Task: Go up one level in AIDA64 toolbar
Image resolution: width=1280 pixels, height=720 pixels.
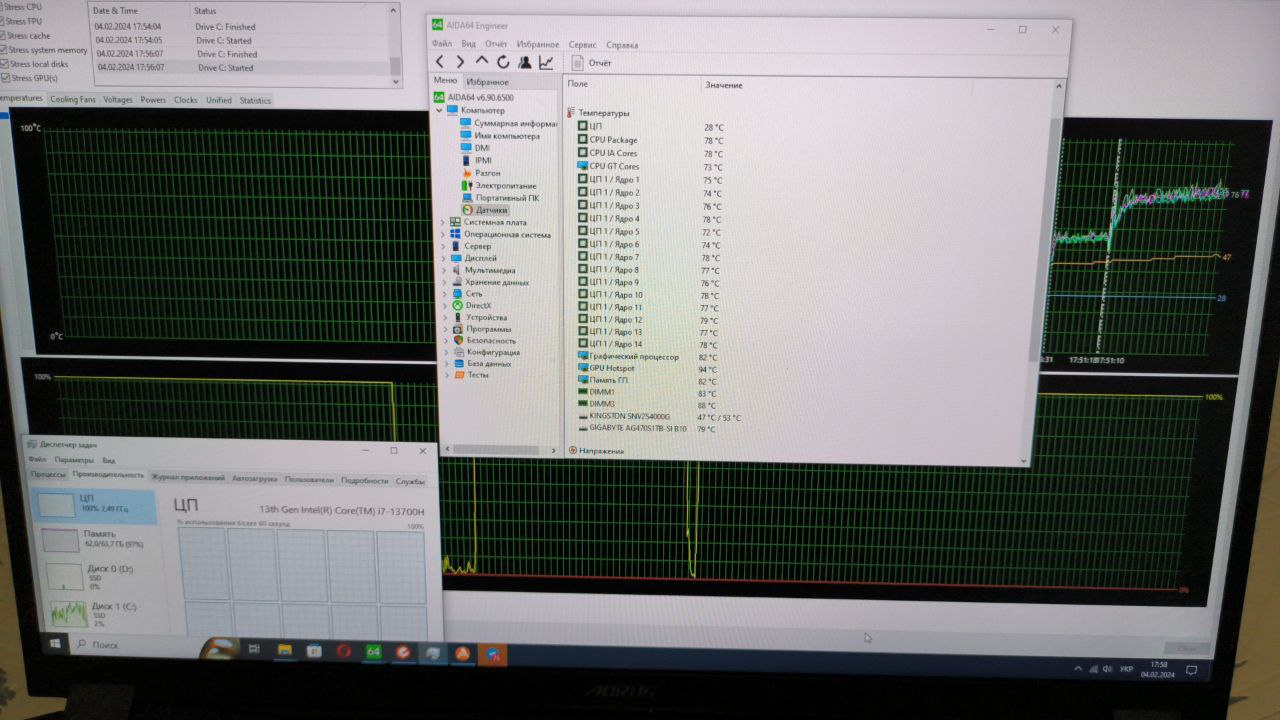Action: [x=481, y=62]
